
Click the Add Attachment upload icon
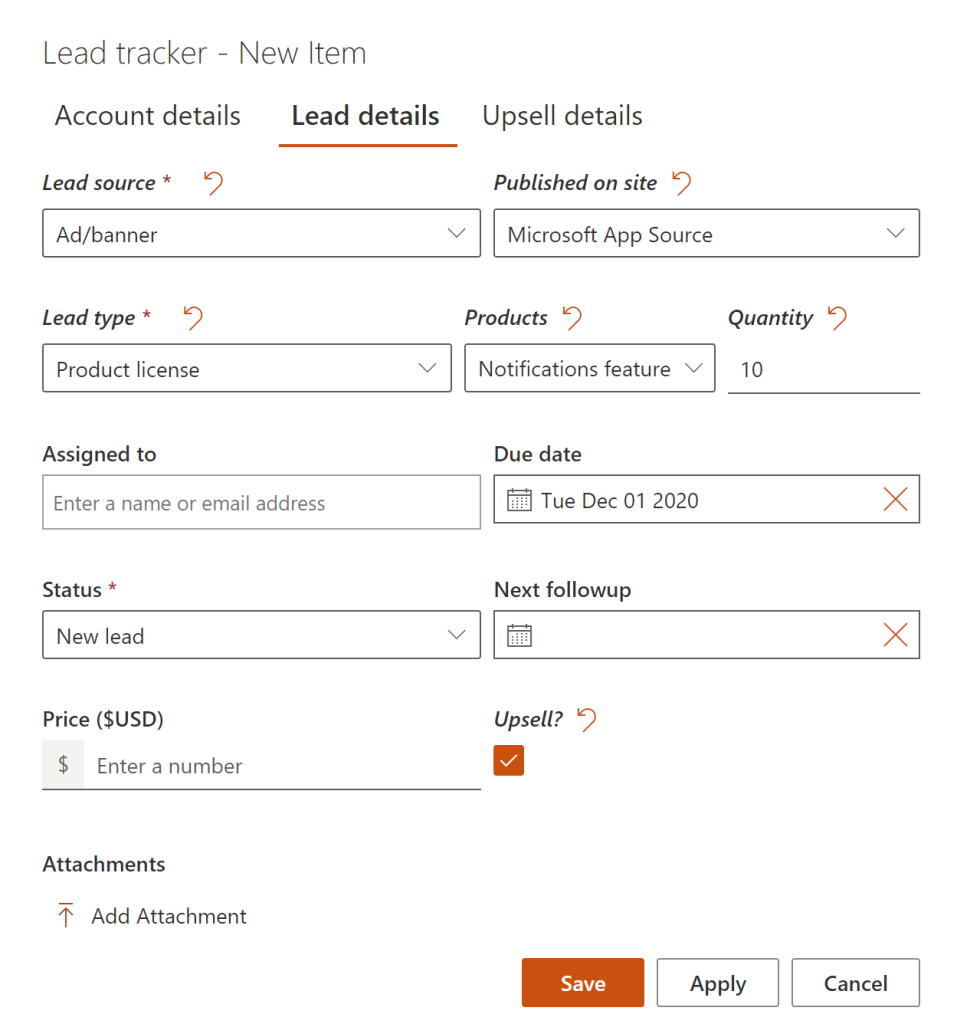[66, 916]
